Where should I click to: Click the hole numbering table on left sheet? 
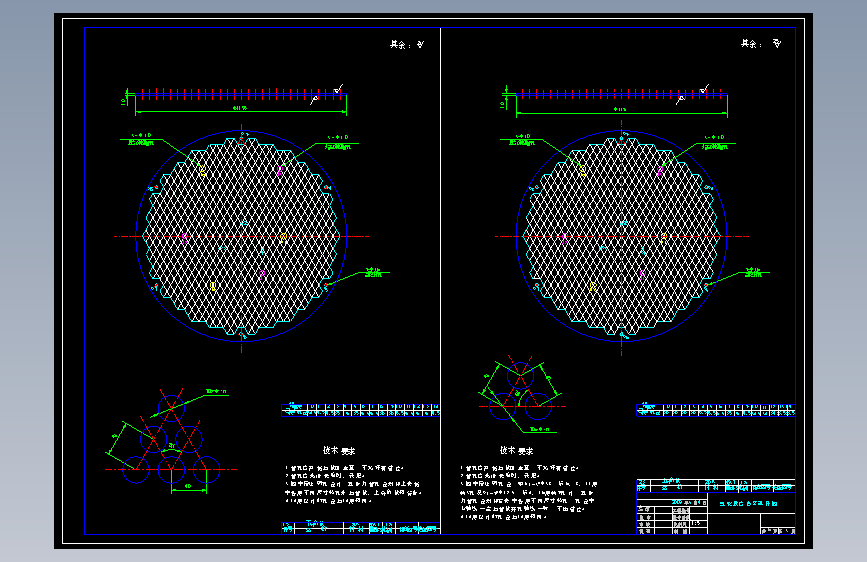click(361, 410)
